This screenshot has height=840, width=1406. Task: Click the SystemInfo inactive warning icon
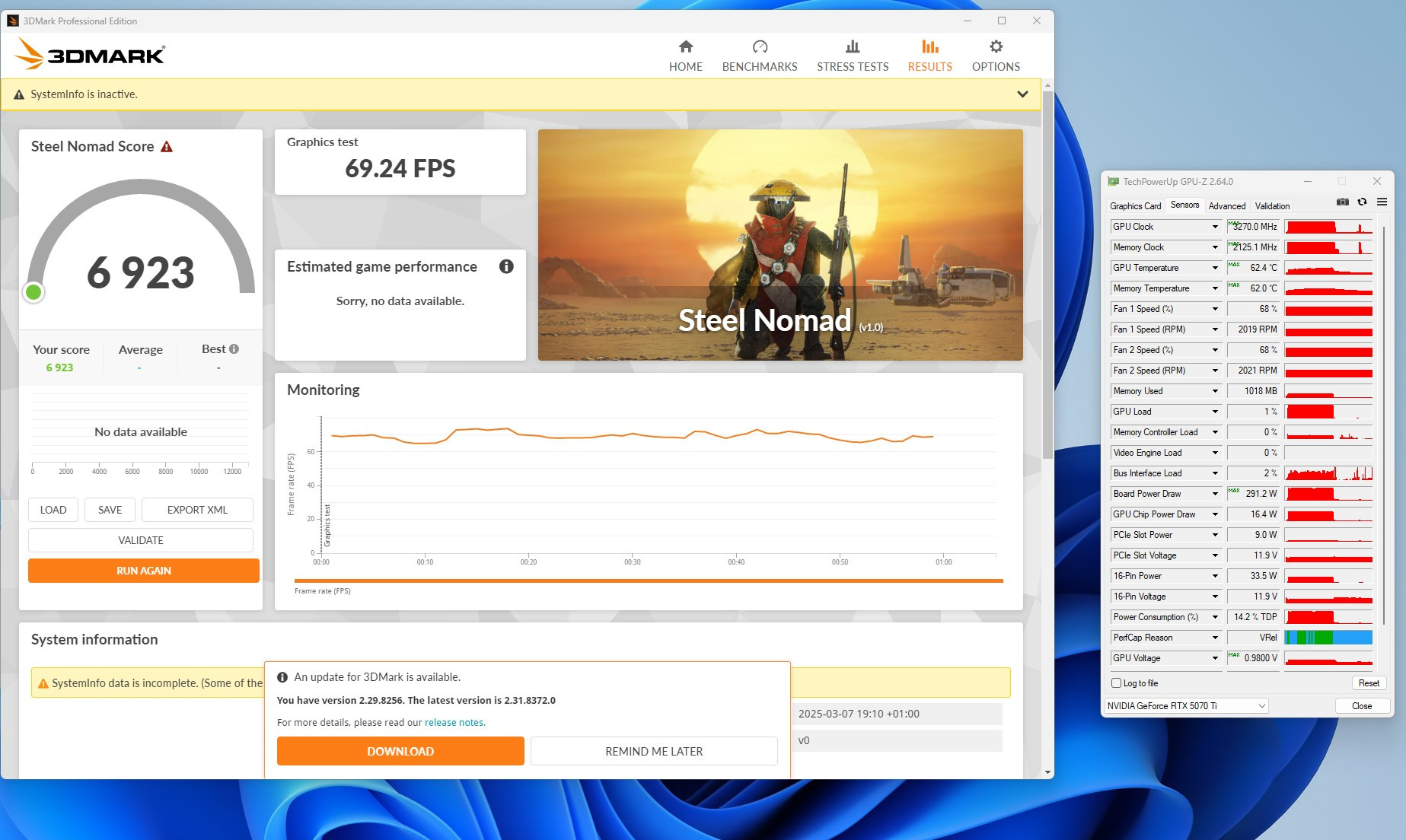[x=19, y=94]
